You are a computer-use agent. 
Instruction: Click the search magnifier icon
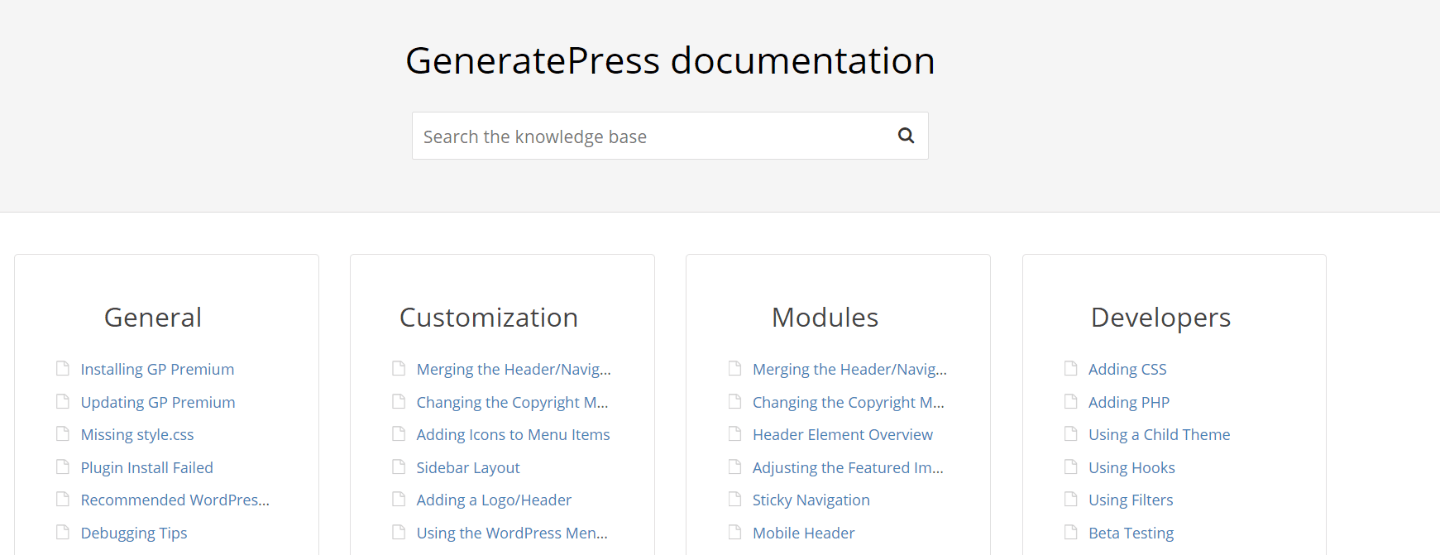pos(906,136)
